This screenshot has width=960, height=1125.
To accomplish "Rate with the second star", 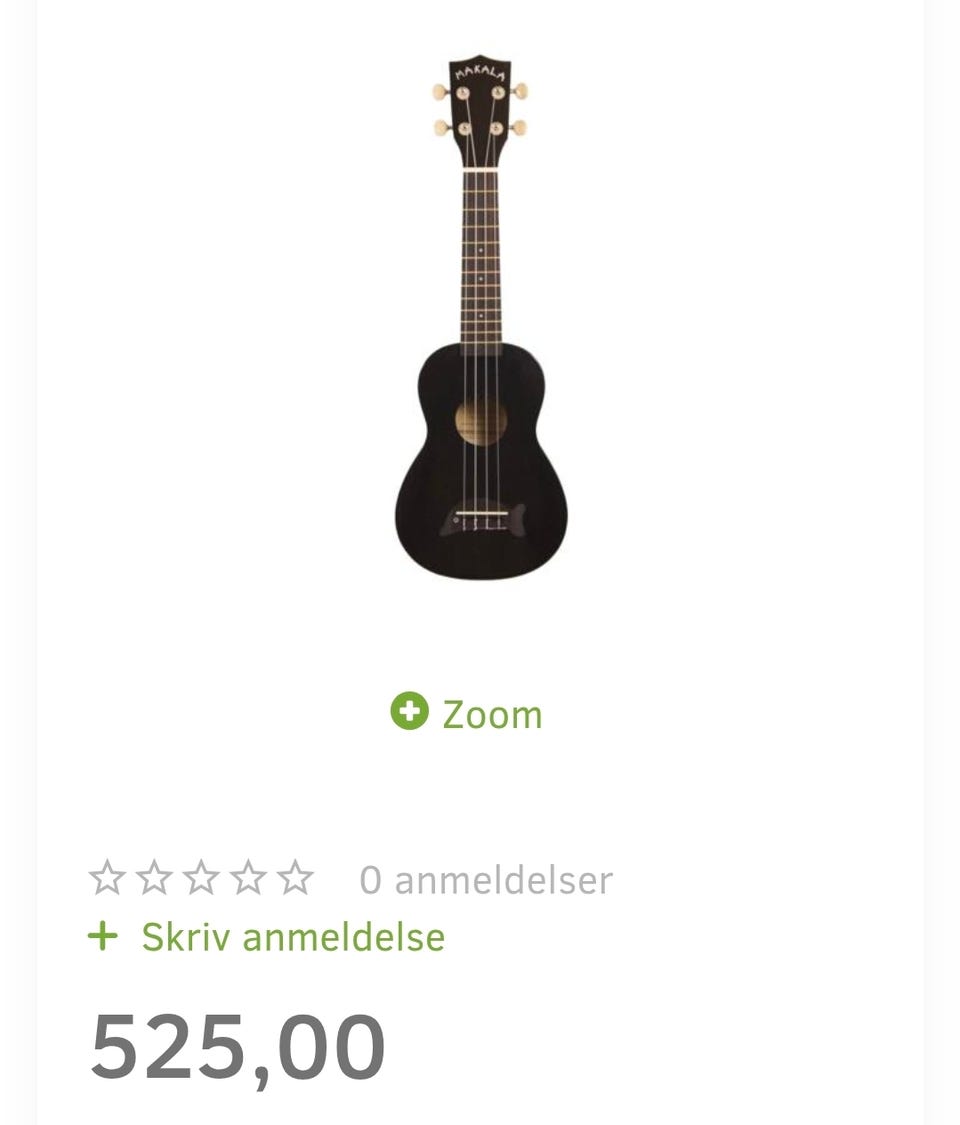I will (154, 878).
